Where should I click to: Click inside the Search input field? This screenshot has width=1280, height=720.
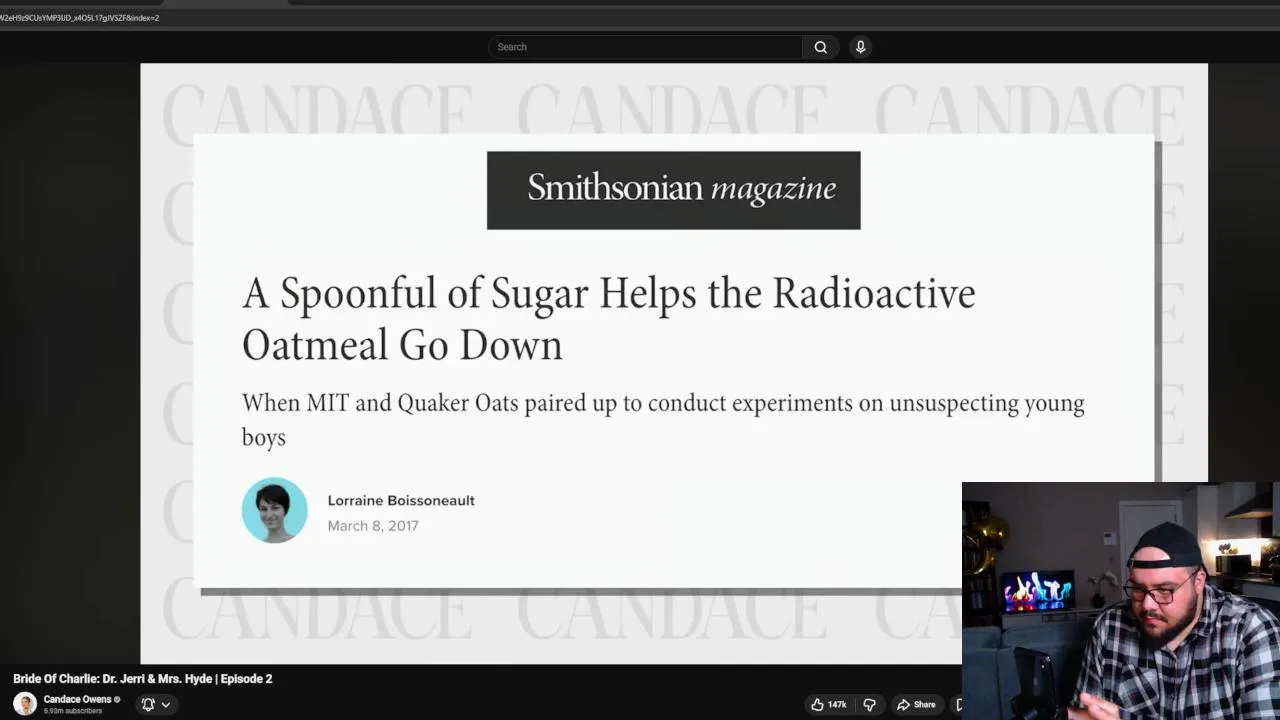(x=645, y=47)
